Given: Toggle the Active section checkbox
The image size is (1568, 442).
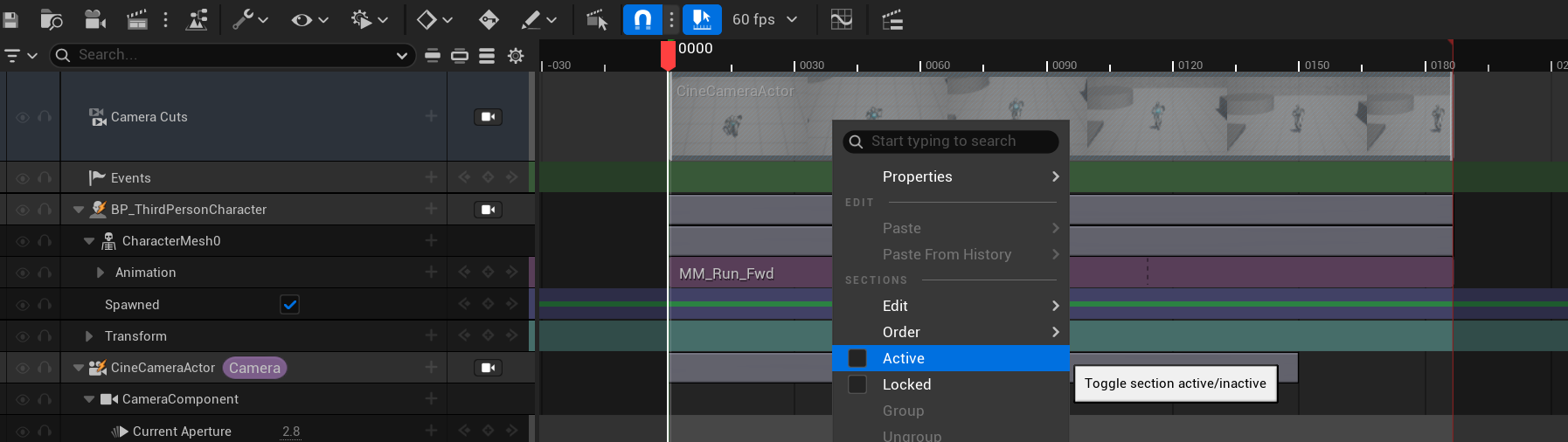Looking at the screenshot, I should (x=857, y=358).
